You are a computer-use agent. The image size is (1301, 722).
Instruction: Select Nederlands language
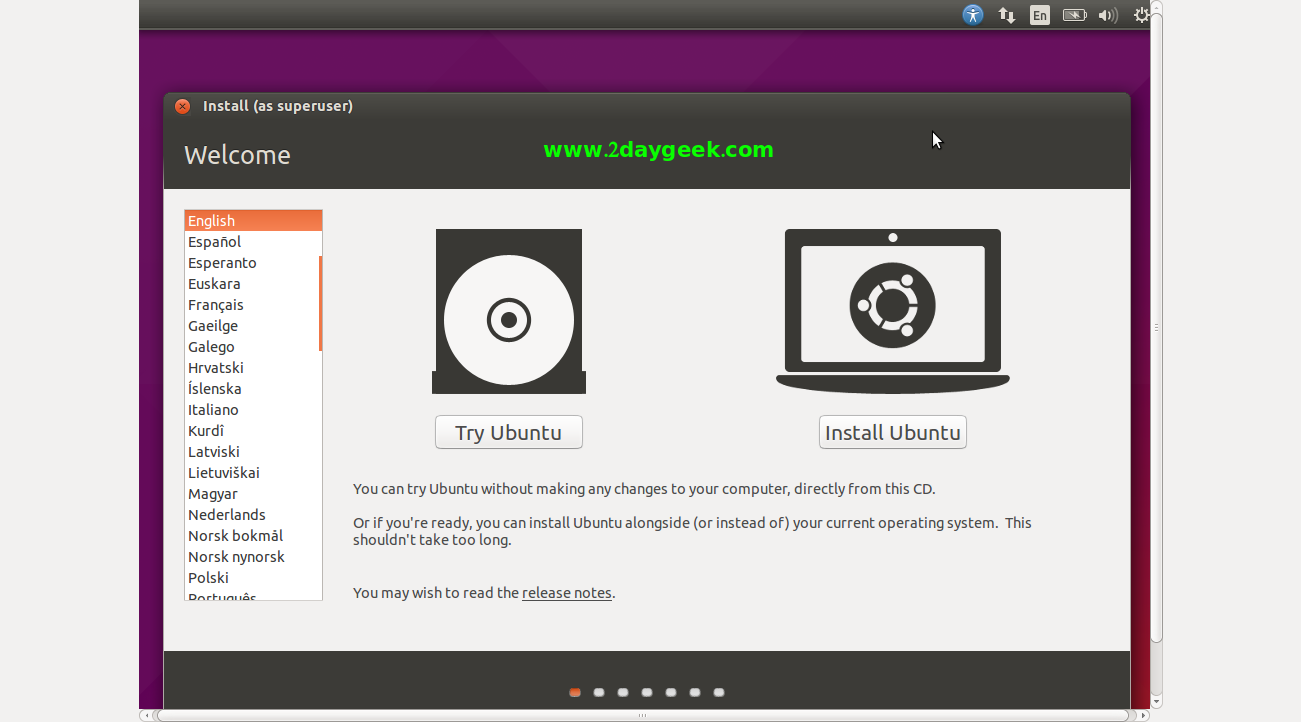point(252,515)
